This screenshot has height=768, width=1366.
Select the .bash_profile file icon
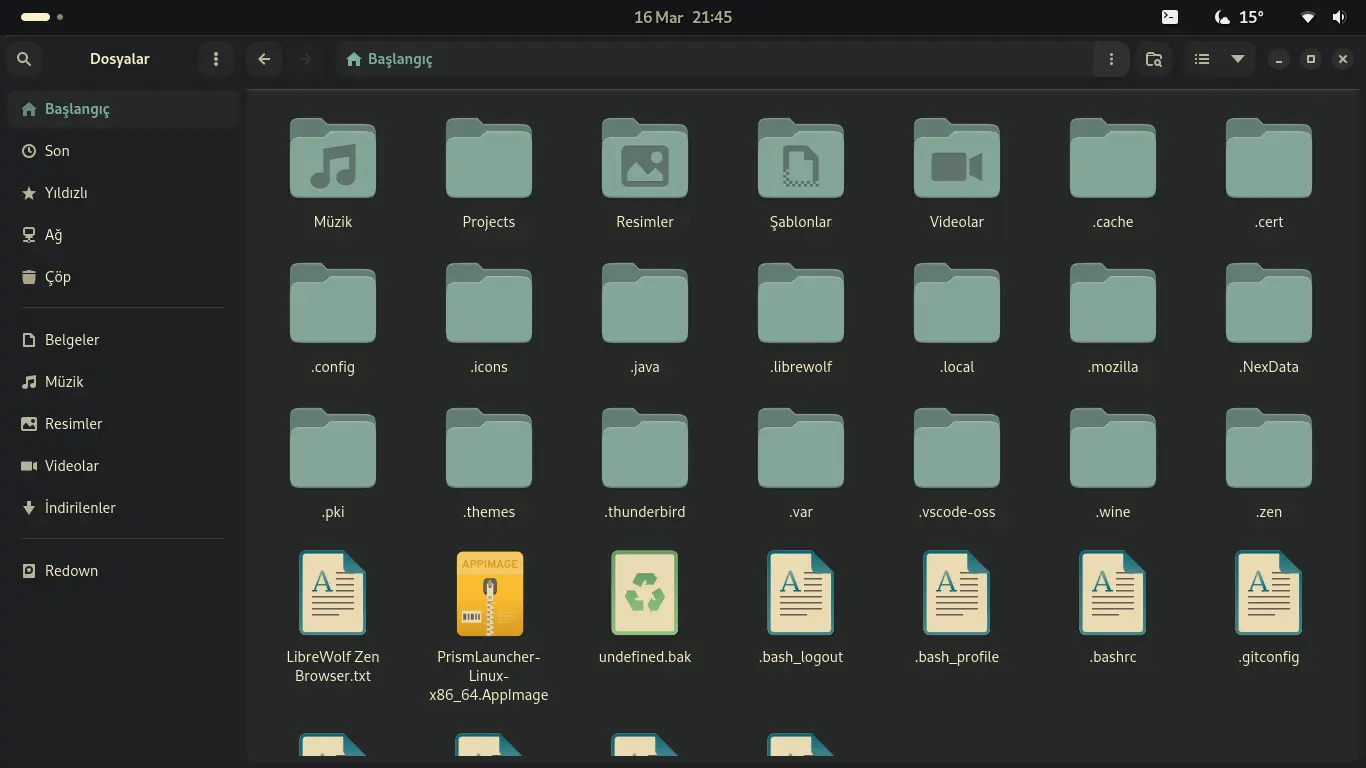coord(957,593)
